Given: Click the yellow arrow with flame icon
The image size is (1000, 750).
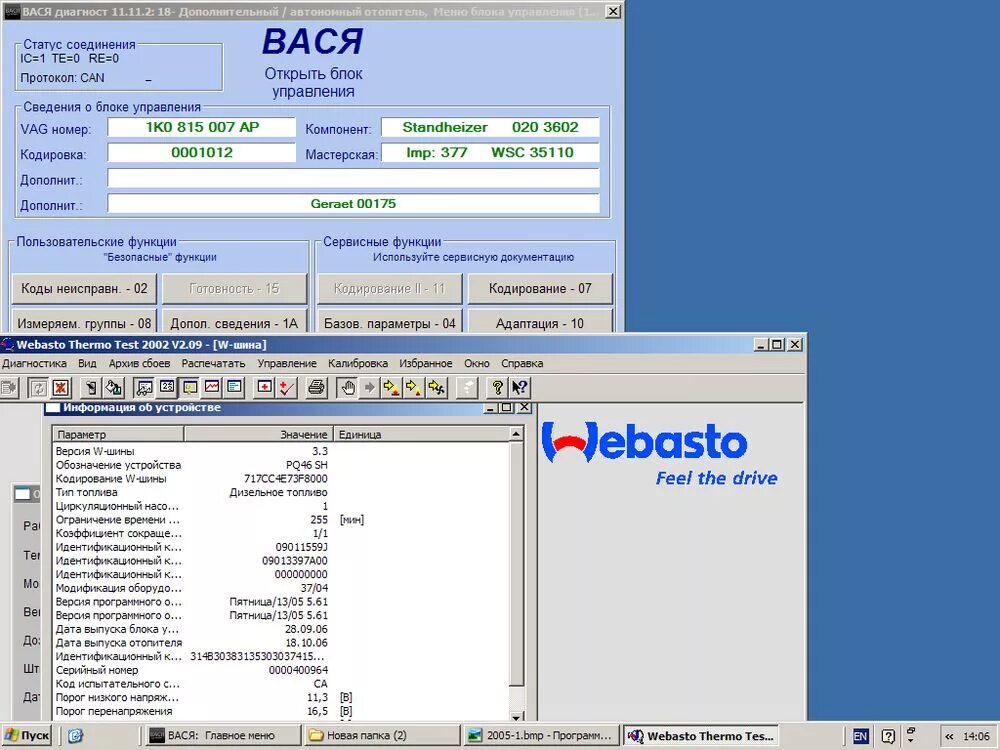Looking at the screenshot, I should point(414,387).
